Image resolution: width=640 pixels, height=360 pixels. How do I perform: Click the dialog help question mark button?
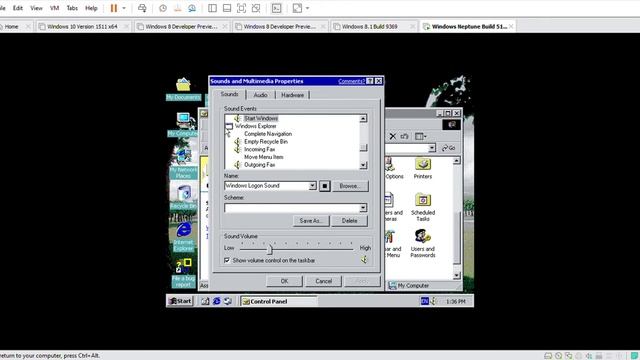point(370,81)
